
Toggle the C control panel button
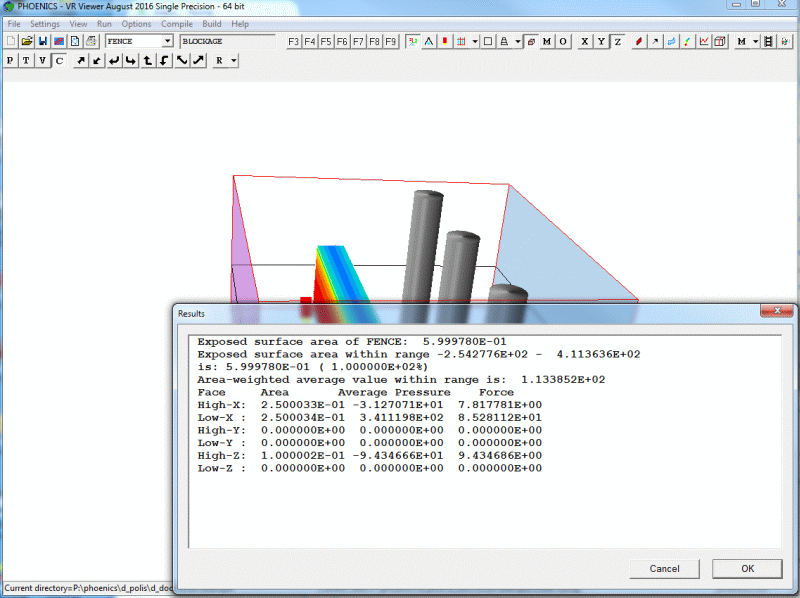(x=57, y=60)
